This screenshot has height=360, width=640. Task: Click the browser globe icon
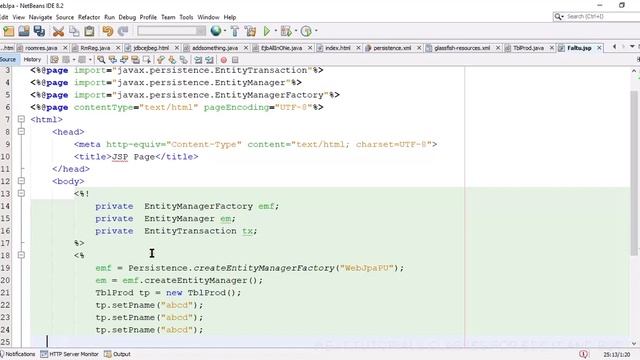pyautogui.click(x=216, y=31)
